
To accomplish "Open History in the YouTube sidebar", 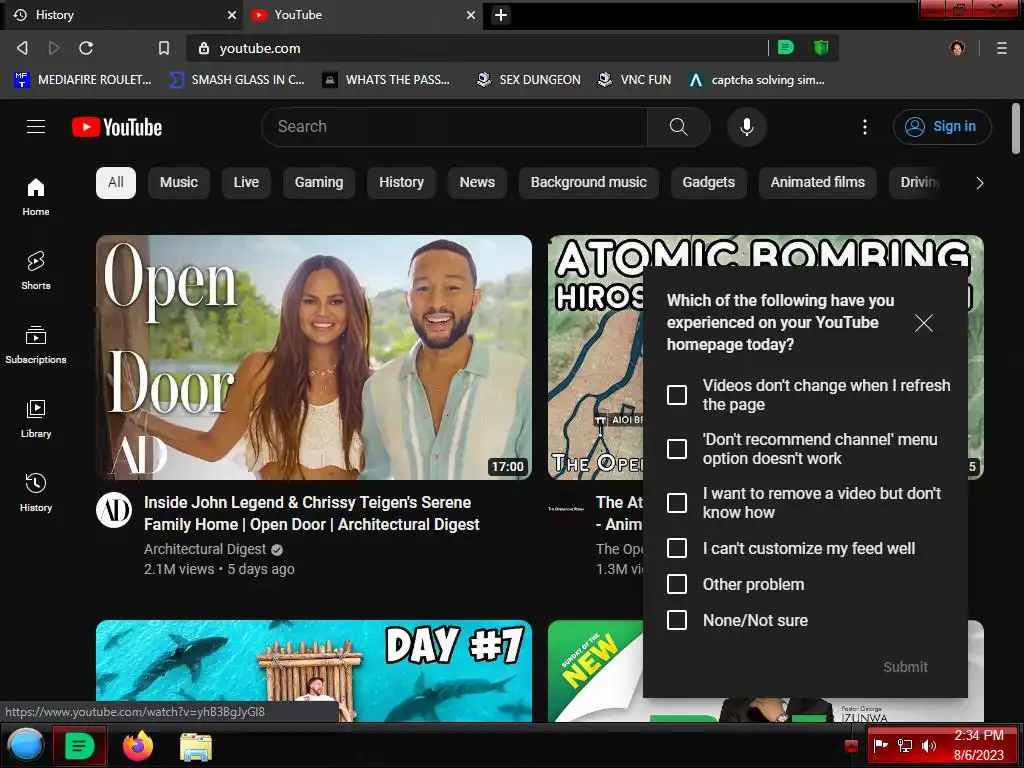I will click(x=36, y=492).
